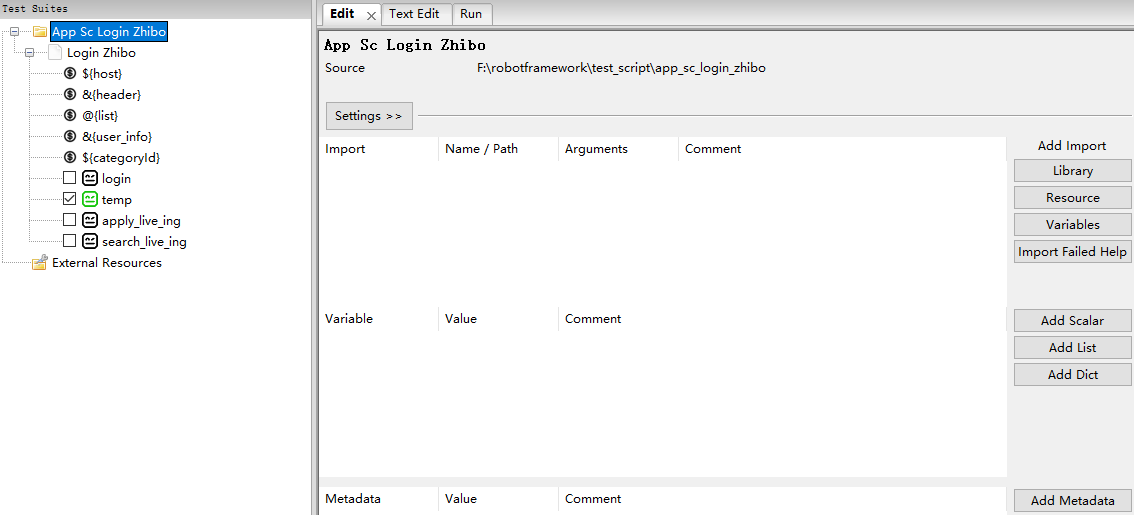Enable the login test case checkbox

pos(70,178)
